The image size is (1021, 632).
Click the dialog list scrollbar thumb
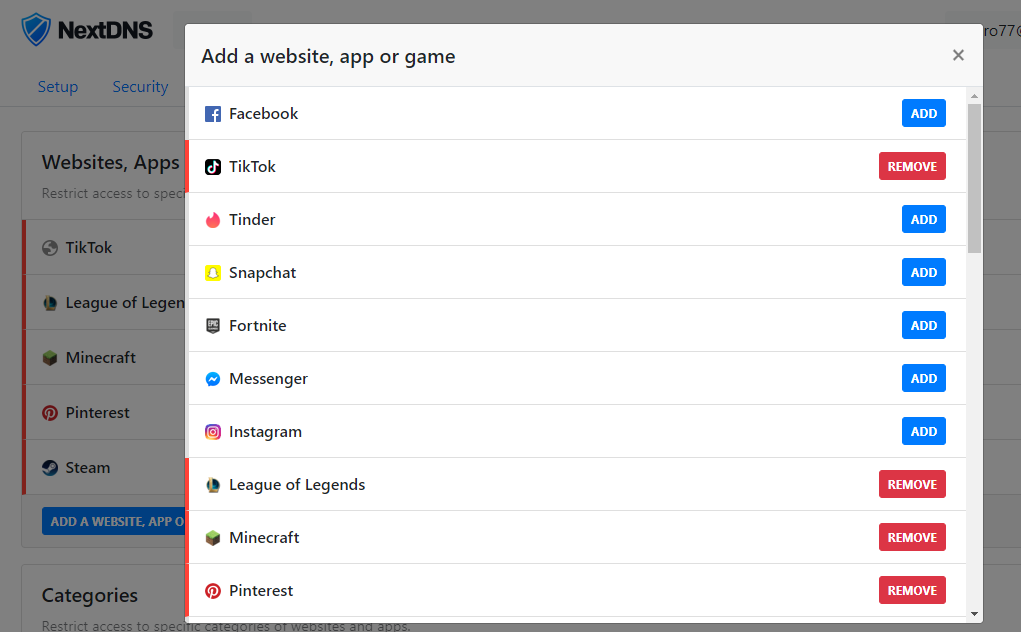tap(974, 178)
